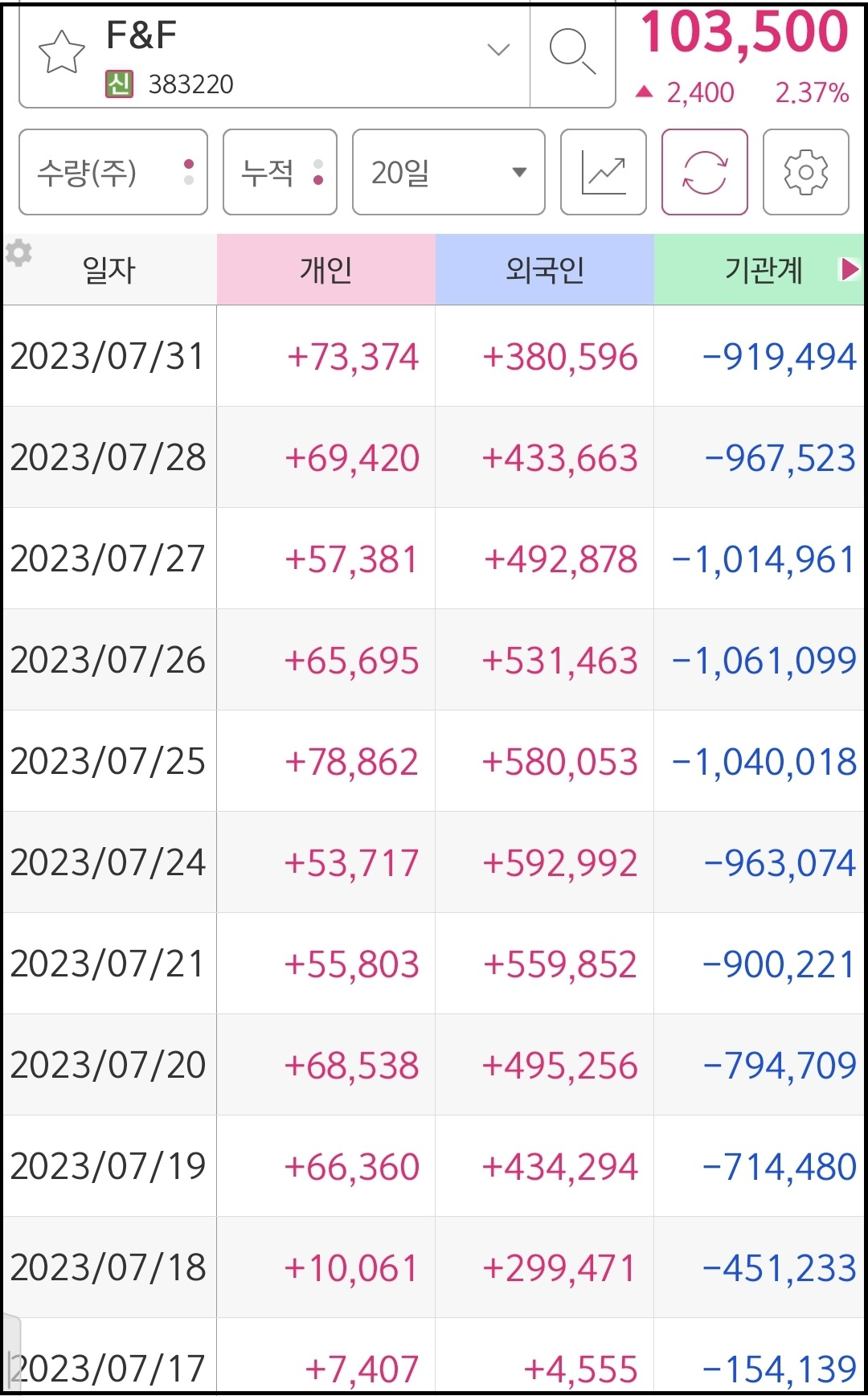Click institution value -1,061,099 on 07/26

[764, 661]
